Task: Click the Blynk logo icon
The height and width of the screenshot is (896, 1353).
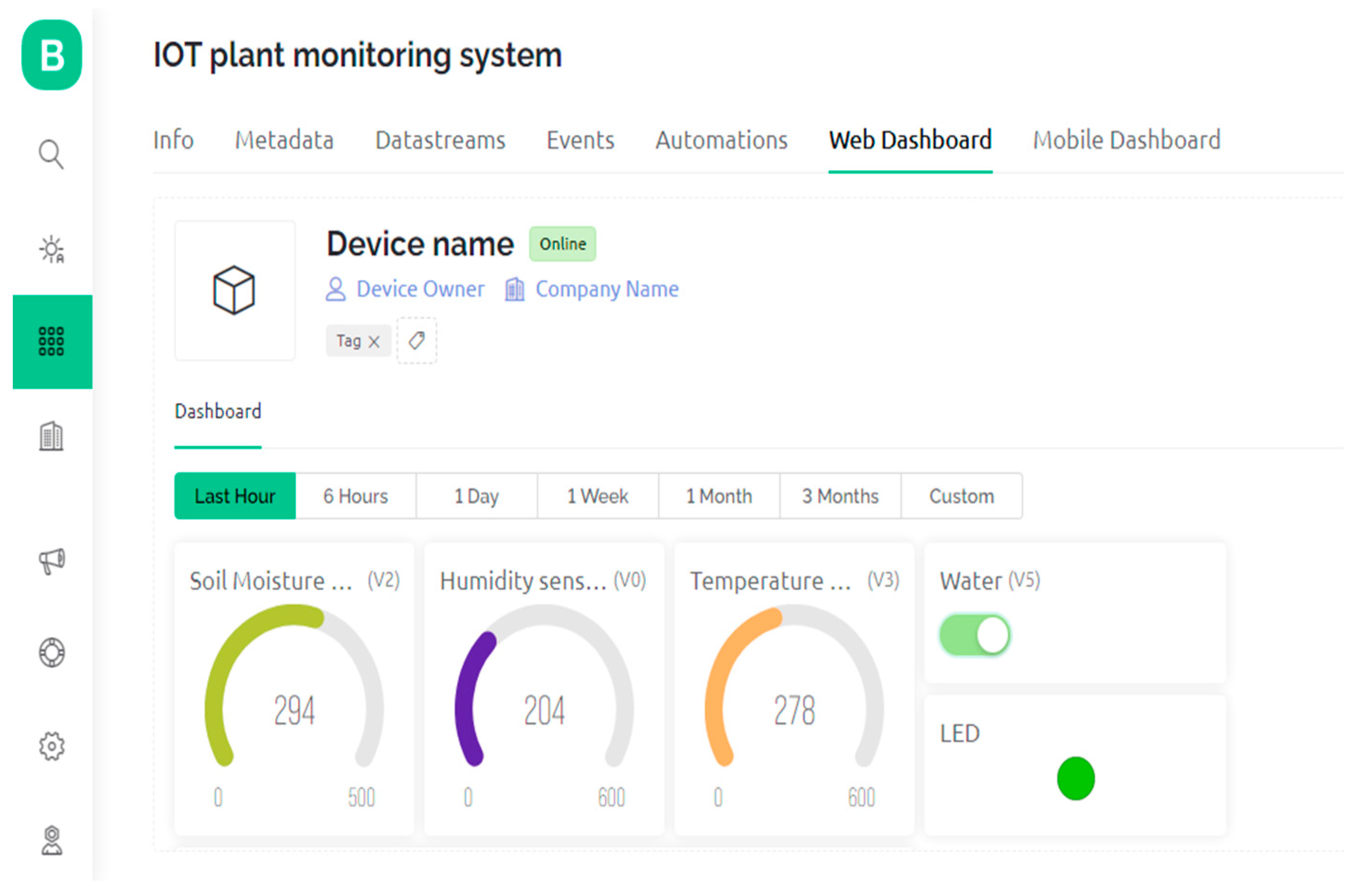Action: click(x=52, y=55)
